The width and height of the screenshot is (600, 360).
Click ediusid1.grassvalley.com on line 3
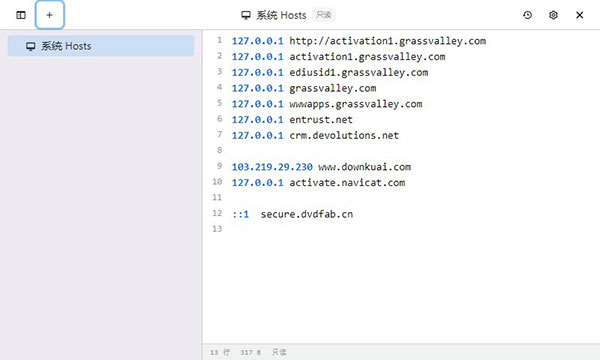(x=359, y=72)
